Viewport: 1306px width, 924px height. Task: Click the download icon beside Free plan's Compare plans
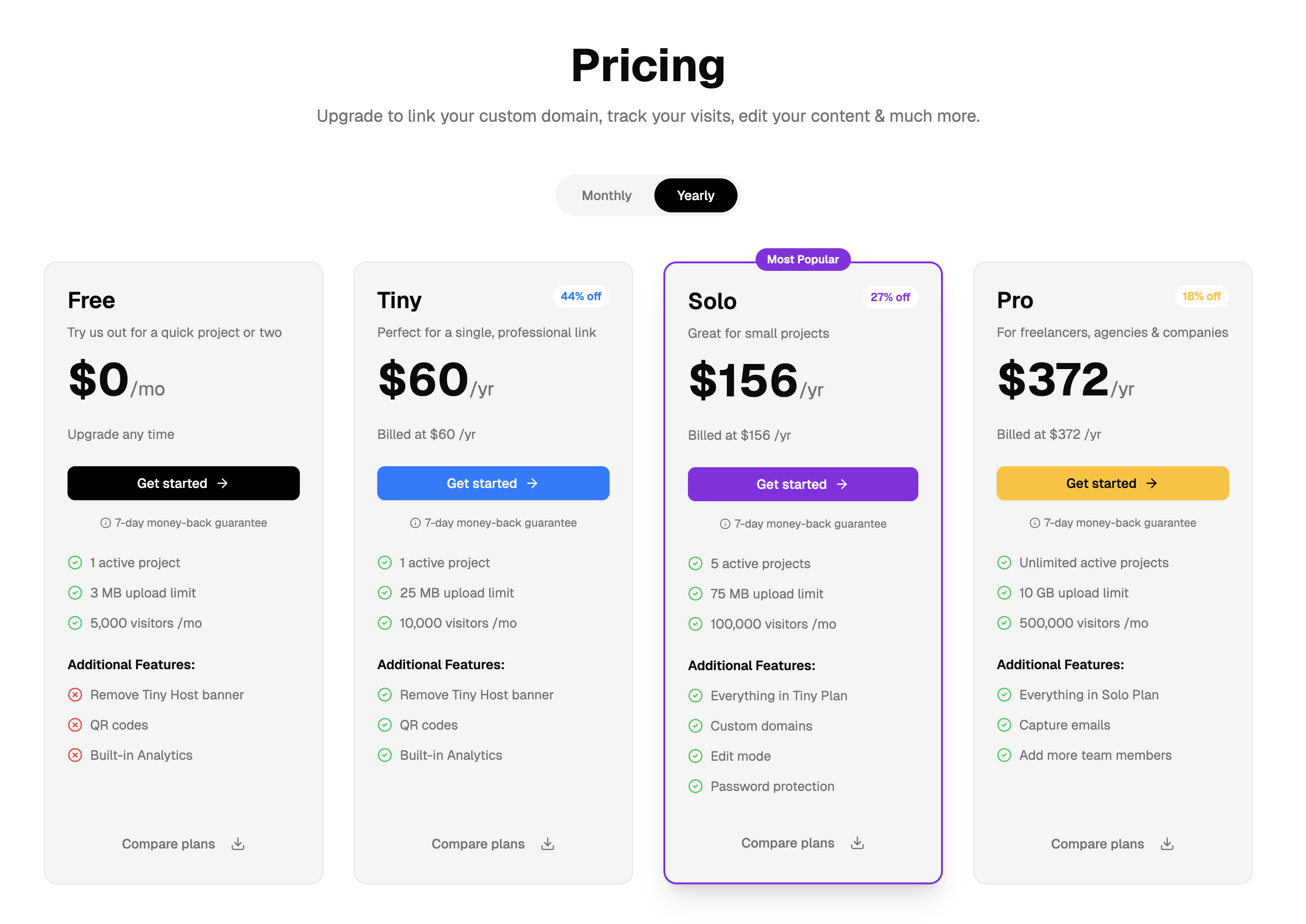point(237,844)
